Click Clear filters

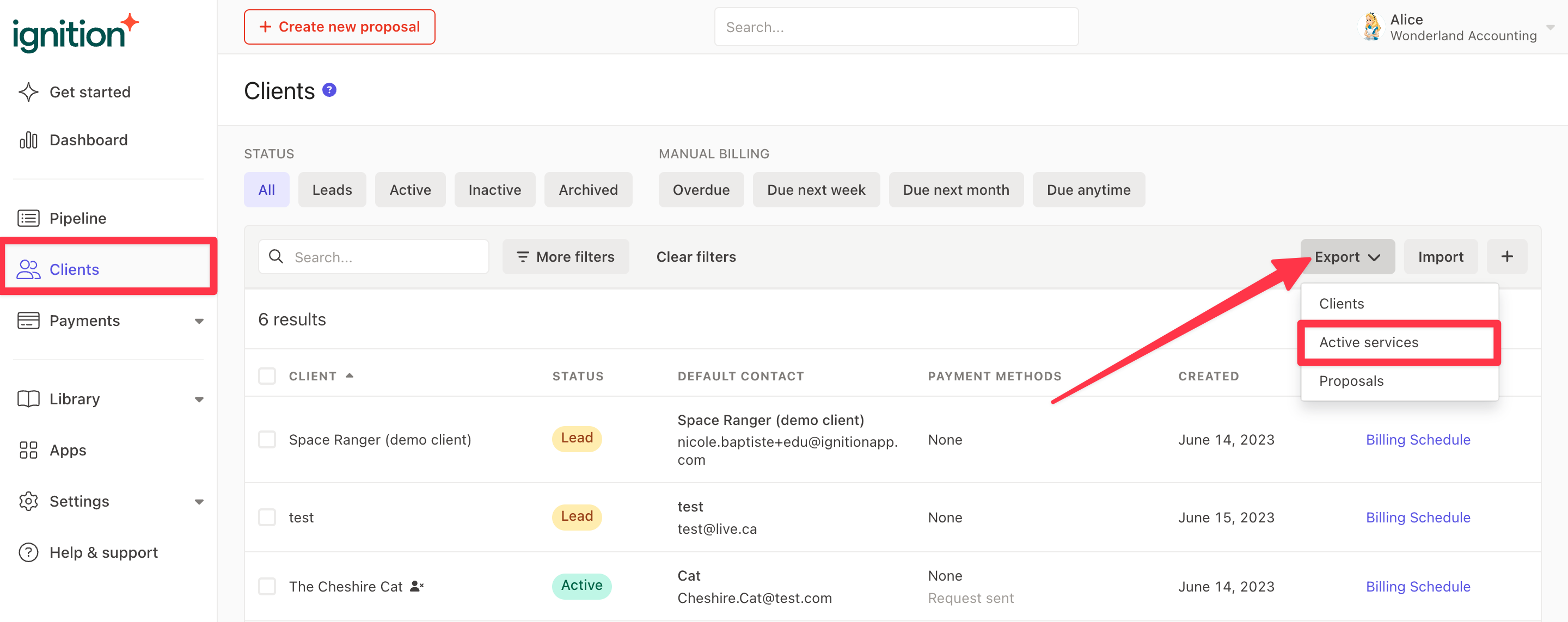pyautogui.click(x=696, y=257)
